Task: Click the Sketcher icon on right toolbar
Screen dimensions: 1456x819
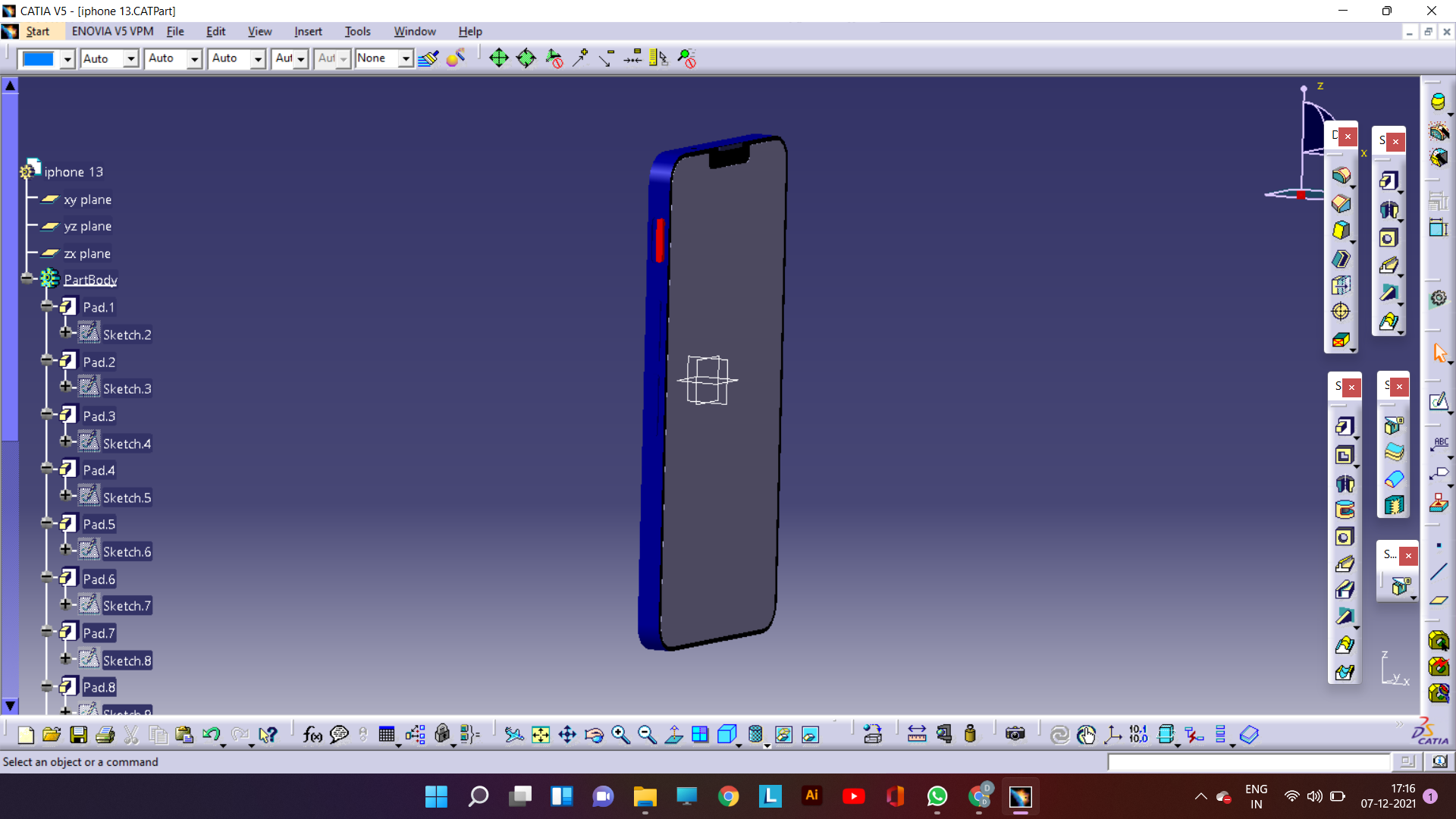Action: [x=1439, y=402]
